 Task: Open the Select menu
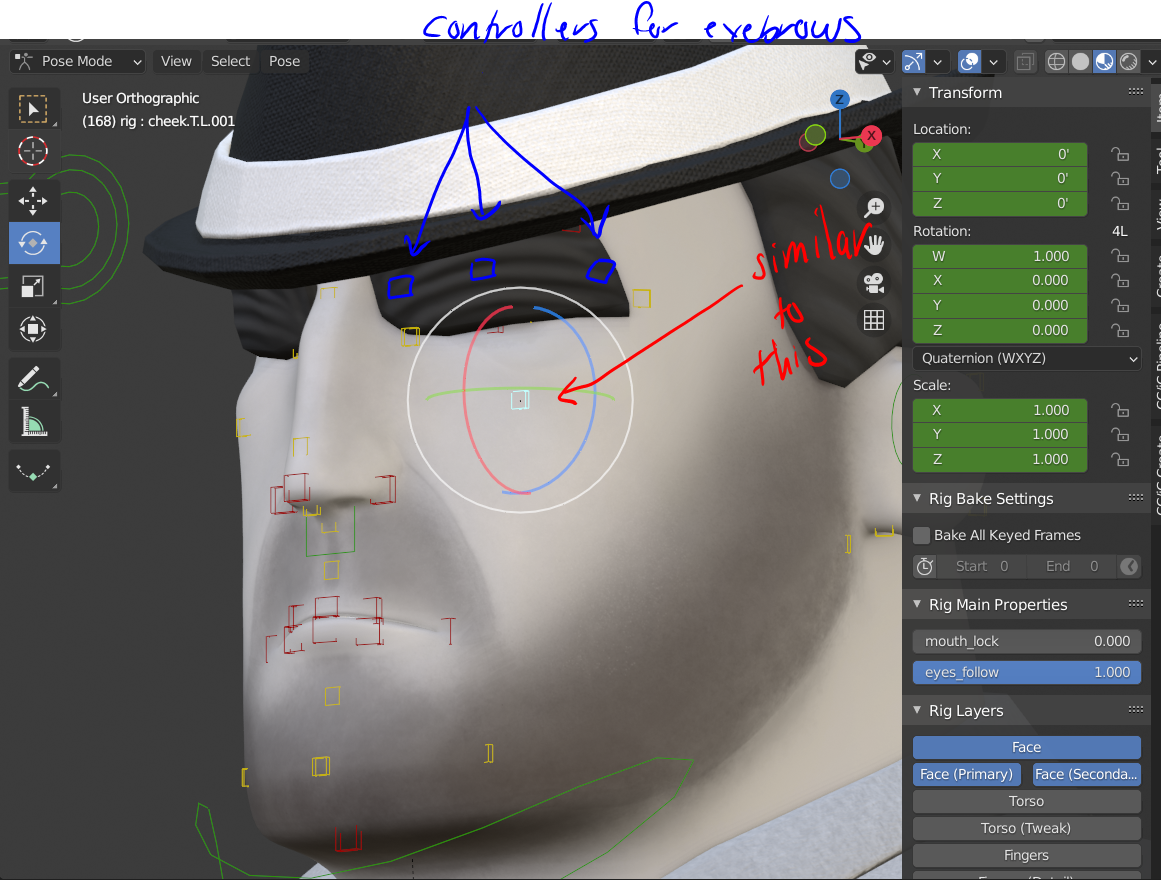(230, 61)
